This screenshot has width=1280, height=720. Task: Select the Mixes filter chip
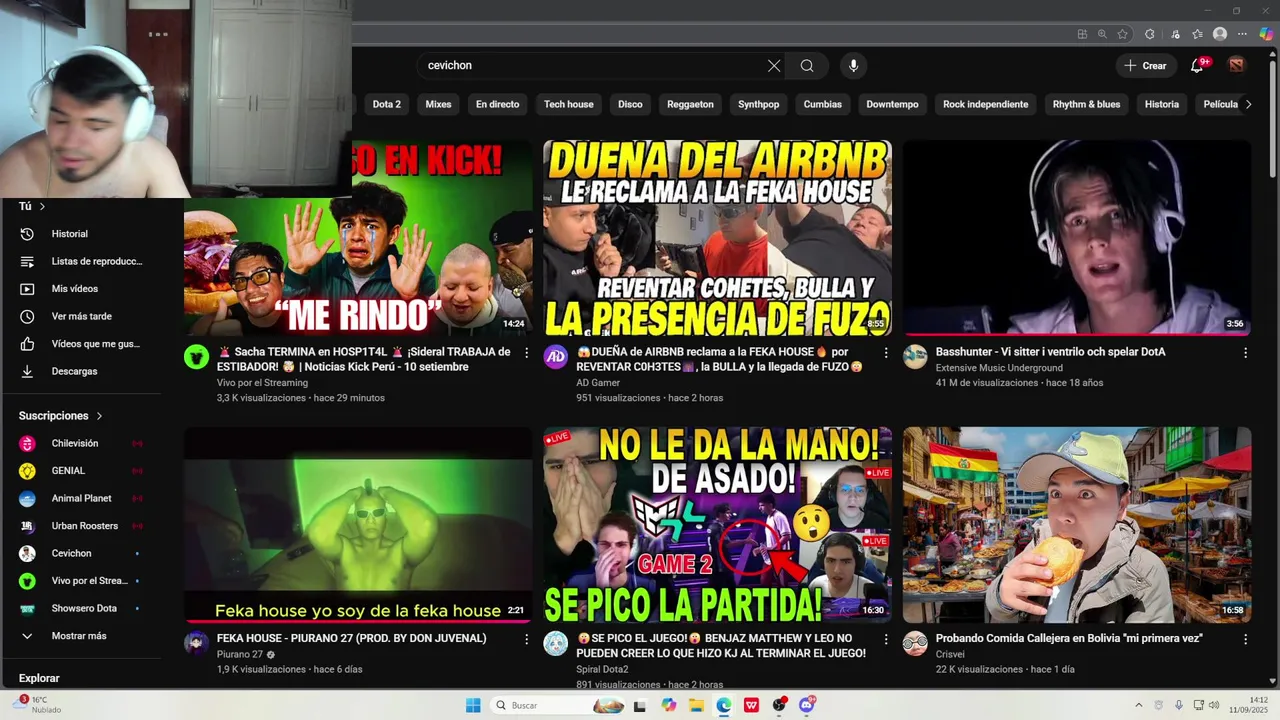click(438, 104)
